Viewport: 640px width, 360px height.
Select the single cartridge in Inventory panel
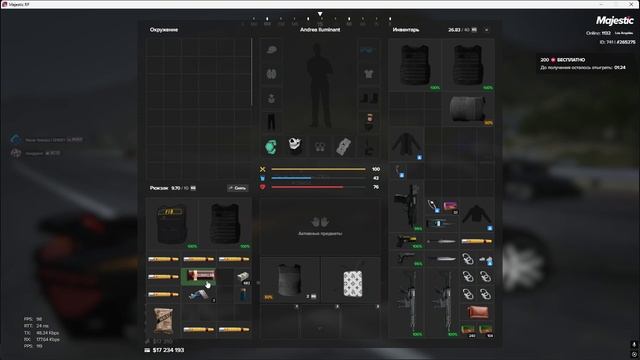(x=477, y=241)
